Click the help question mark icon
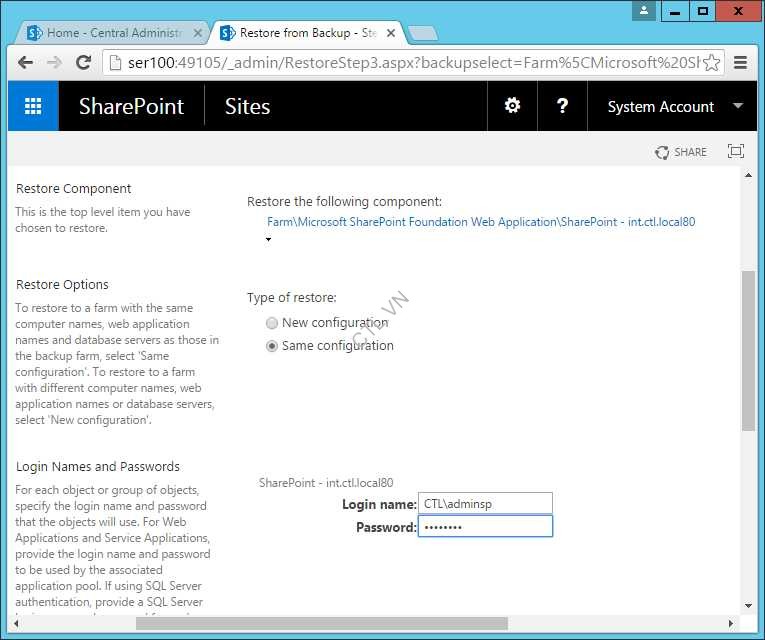 click(562, 106)
